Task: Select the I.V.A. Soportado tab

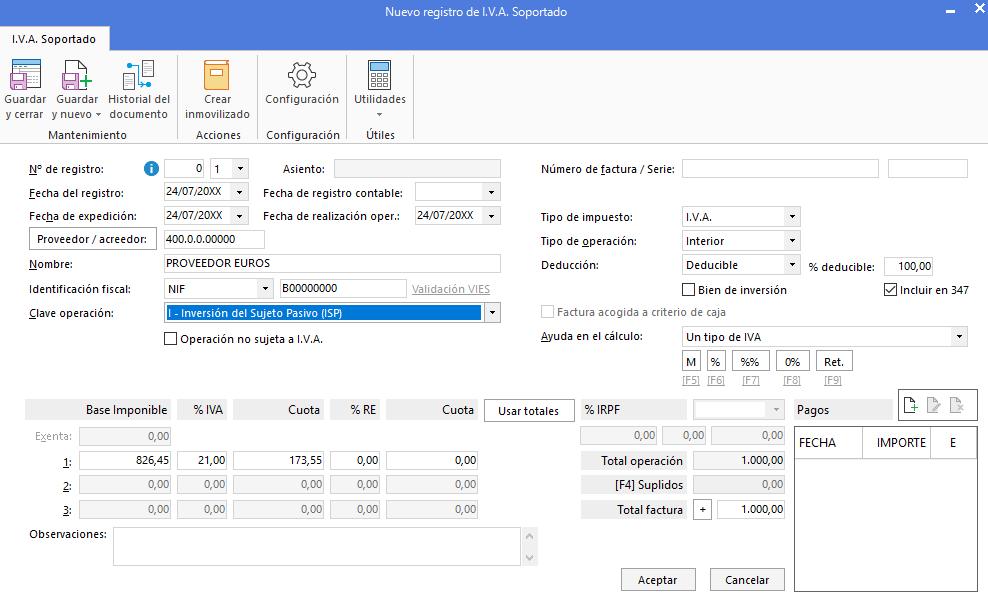Action: (54, 39)
